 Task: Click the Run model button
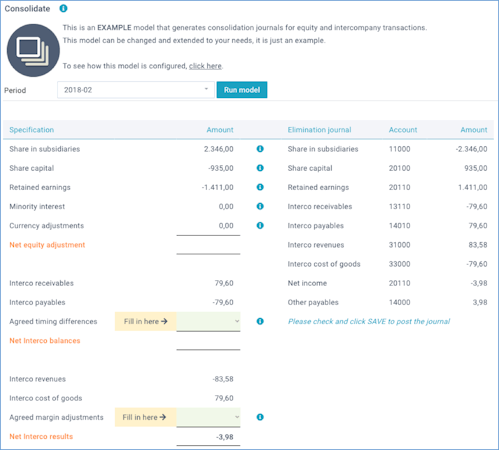pos(242,90)
